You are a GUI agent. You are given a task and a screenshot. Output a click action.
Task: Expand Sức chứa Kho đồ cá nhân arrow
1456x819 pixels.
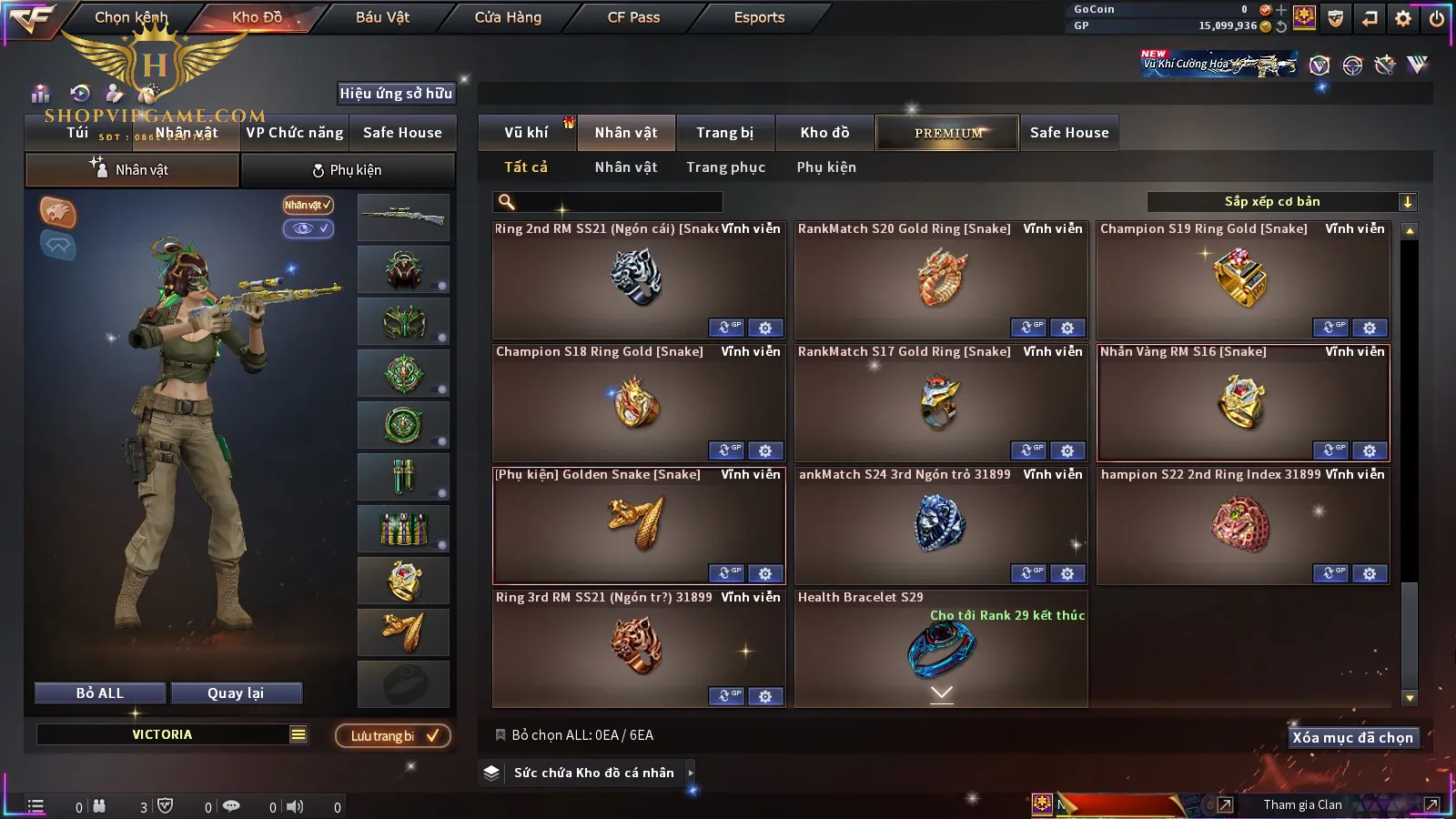click(691, 773)
